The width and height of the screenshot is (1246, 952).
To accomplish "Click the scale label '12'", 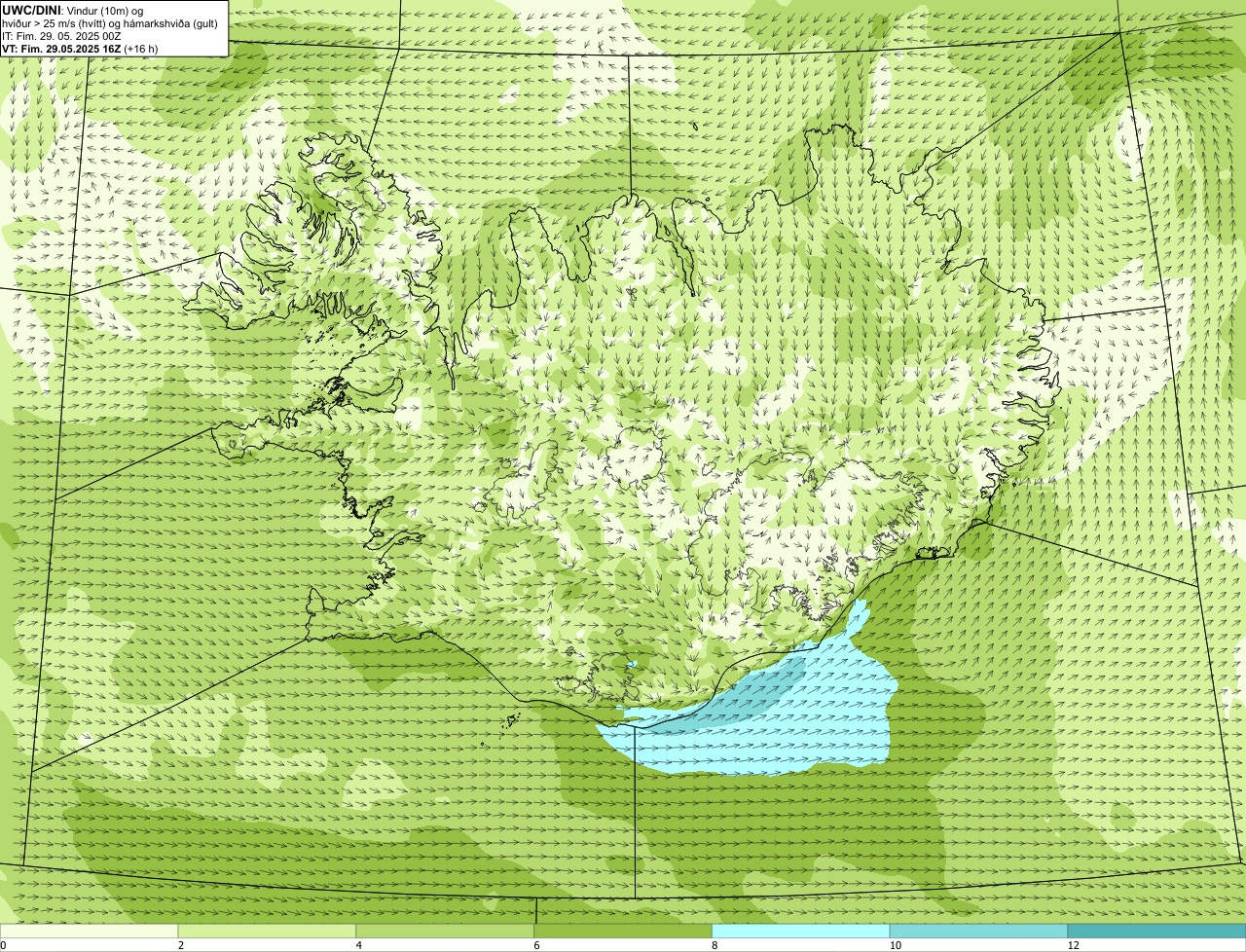I will tap(1073, 945).
